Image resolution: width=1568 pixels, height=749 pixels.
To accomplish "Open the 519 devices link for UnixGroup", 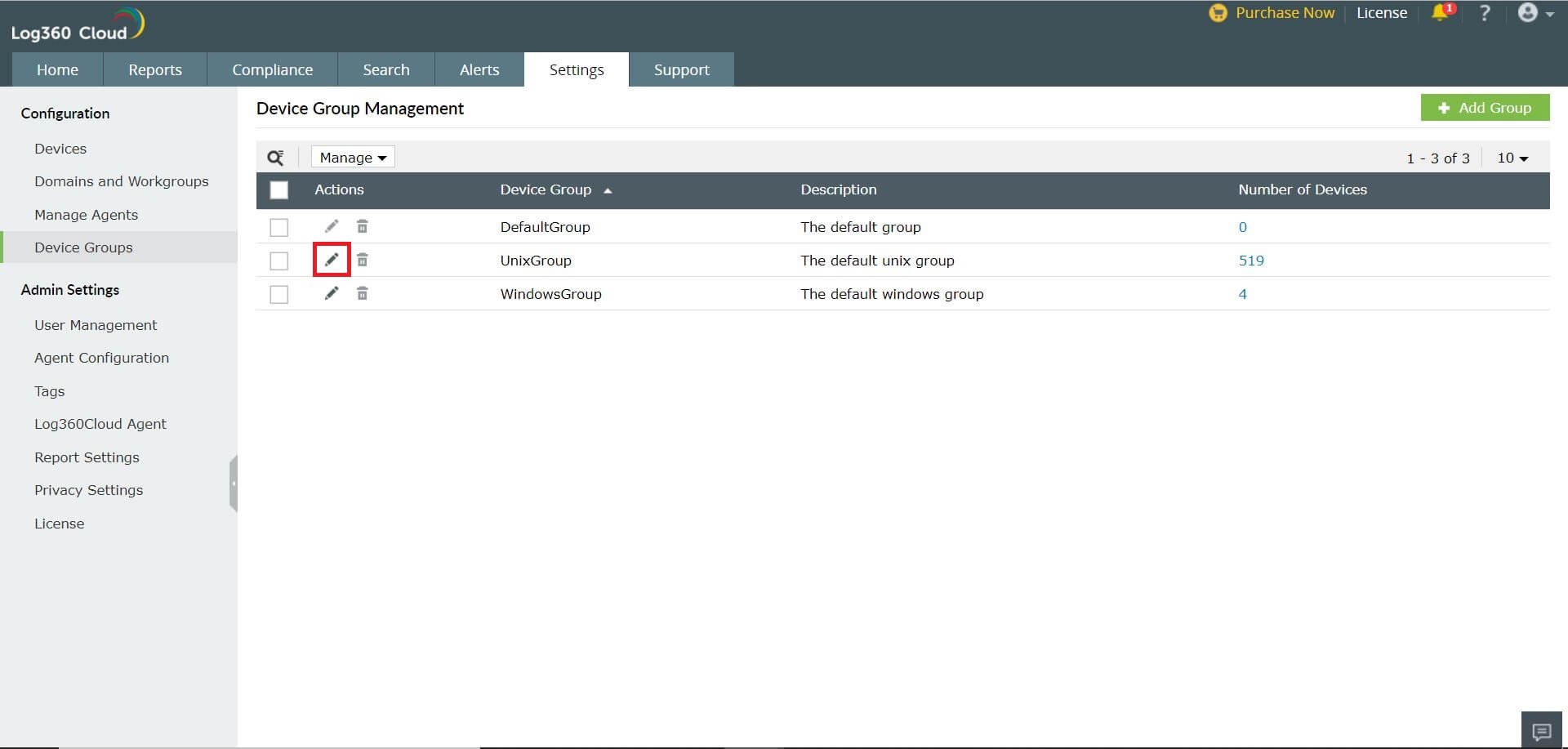I will (x=1252, y=260).
